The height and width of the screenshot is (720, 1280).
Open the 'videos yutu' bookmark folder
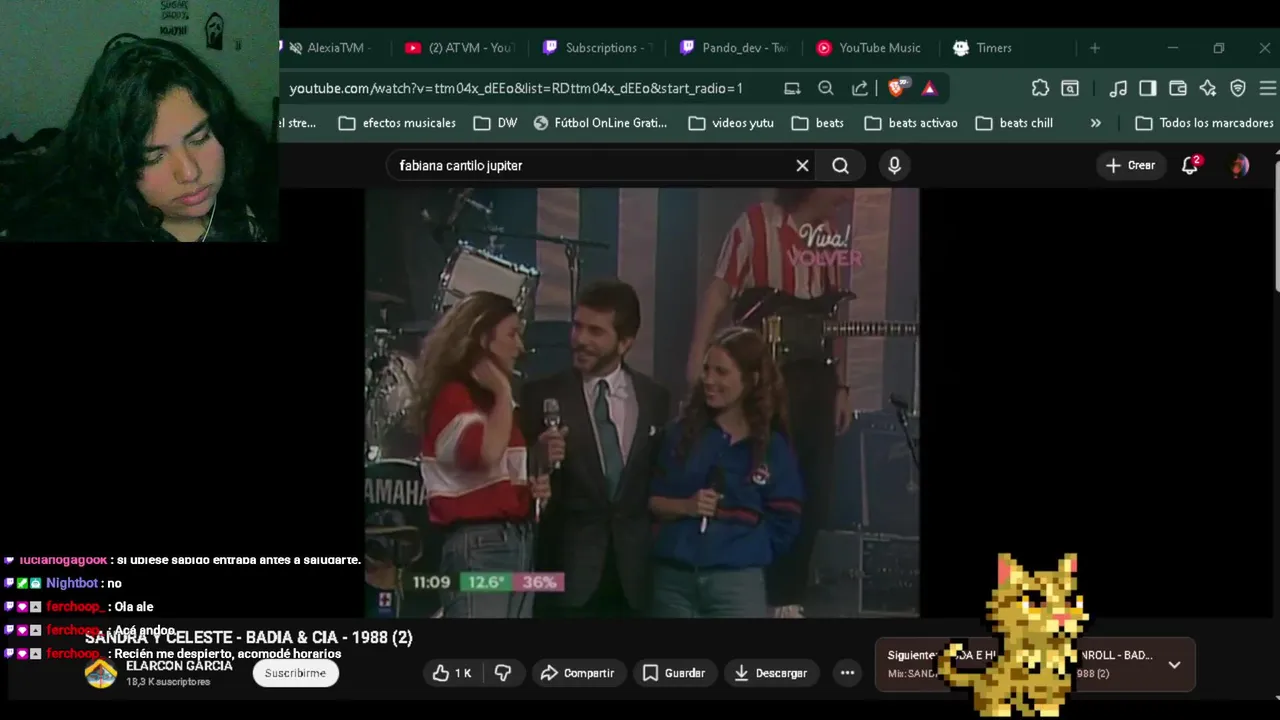(x=731, y=123)
